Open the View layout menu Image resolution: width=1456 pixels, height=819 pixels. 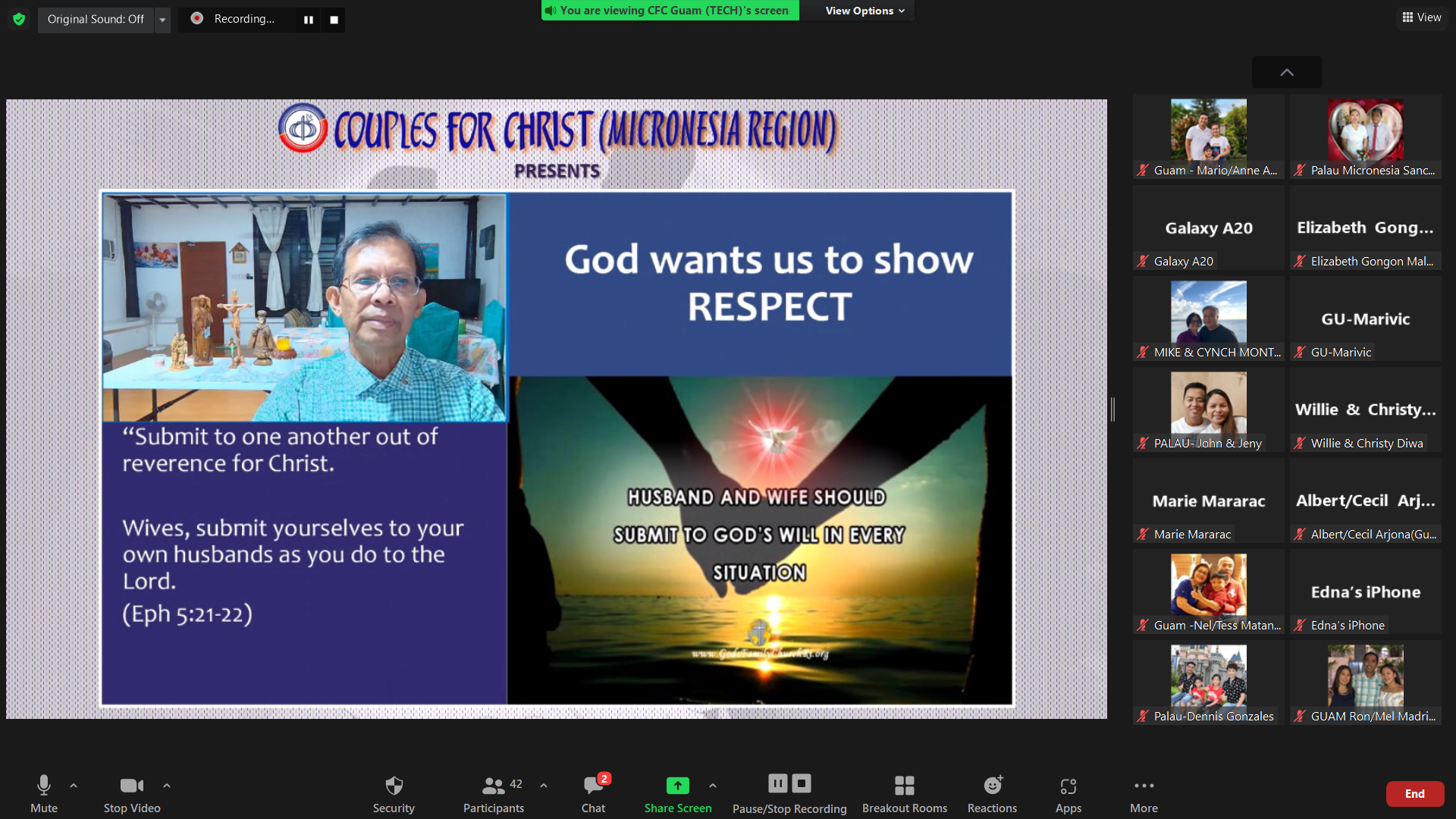pyautogui.click(x=1422, y=17)
